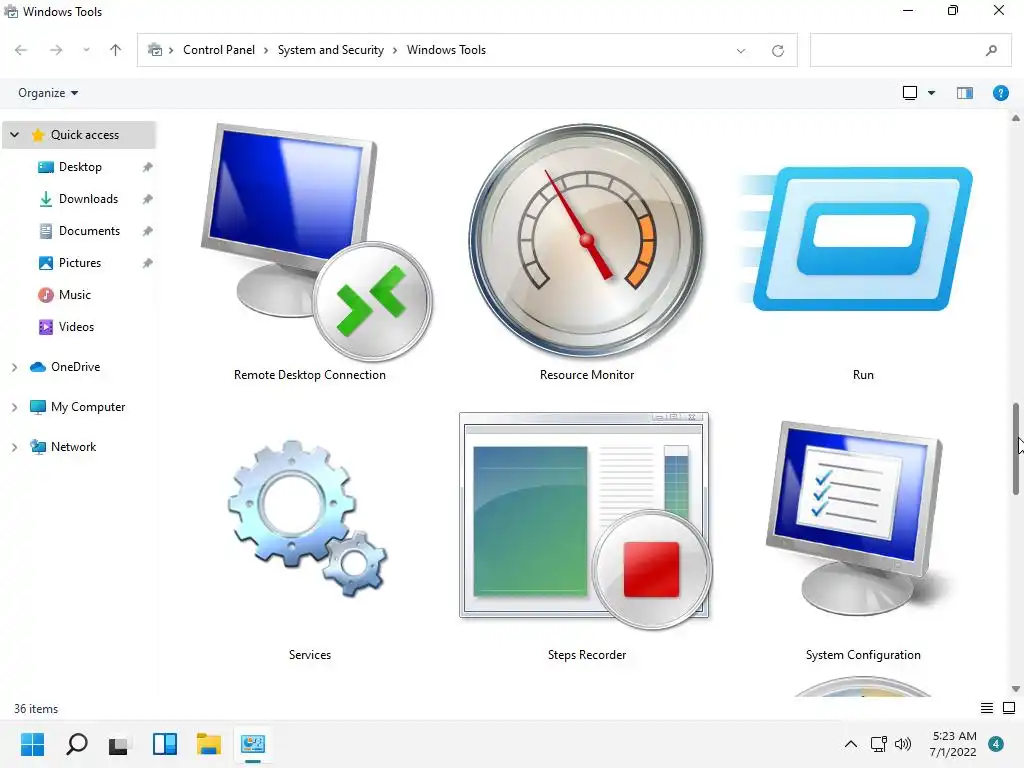Toggle the preview pane icon
Screen dimensions: 1024x768
pos(965,93)
